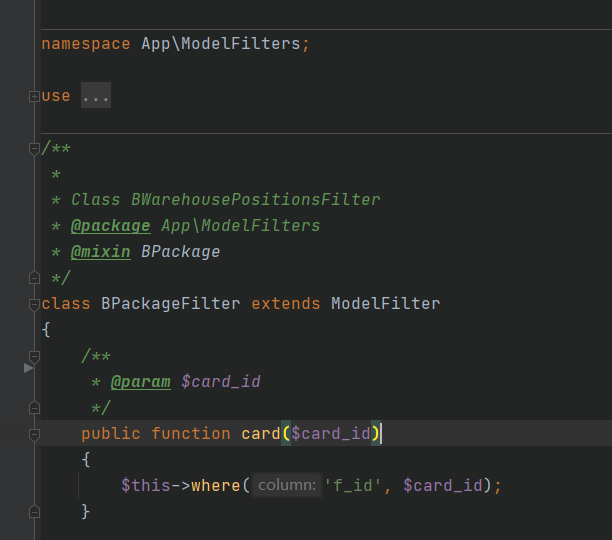Click the string 'f_id'

tap(352, 485)
